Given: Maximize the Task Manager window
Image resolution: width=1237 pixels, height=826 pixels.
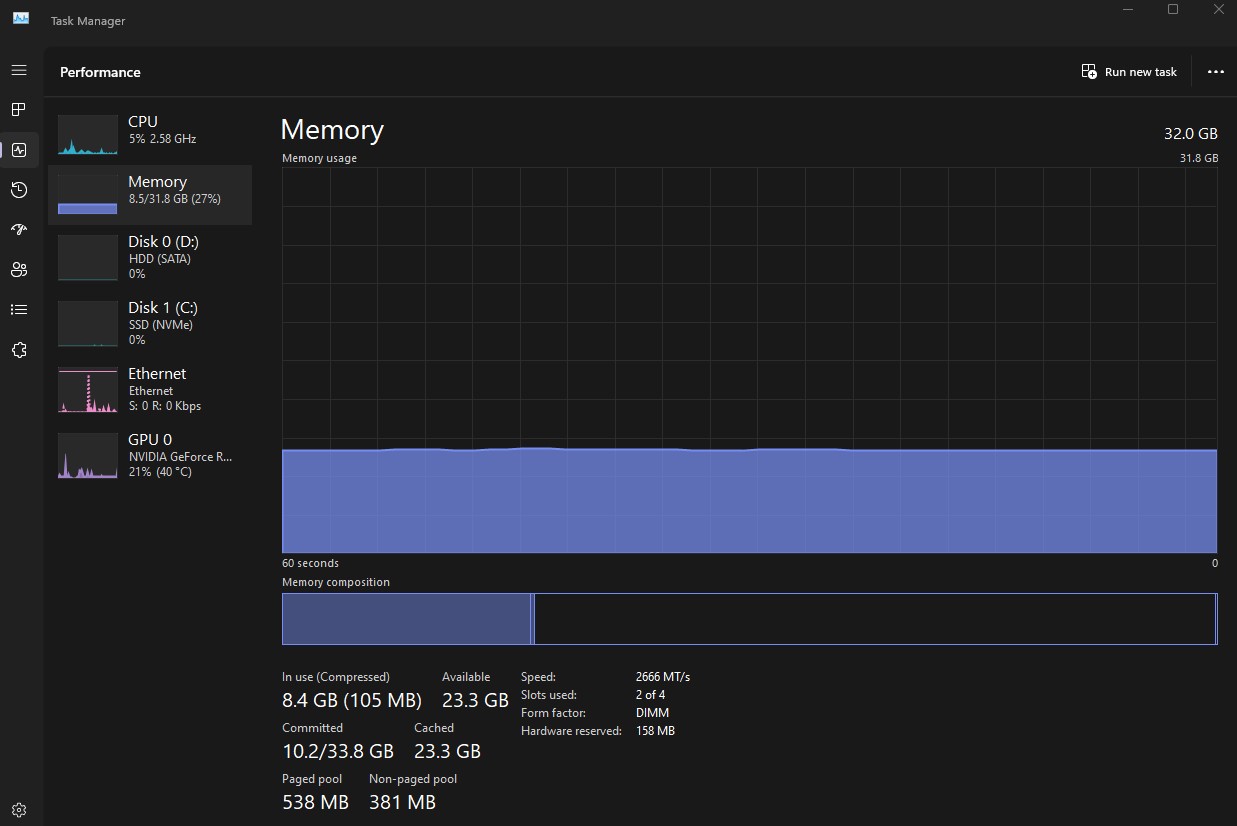Looking at the screenshot, I should [1173, 10].
